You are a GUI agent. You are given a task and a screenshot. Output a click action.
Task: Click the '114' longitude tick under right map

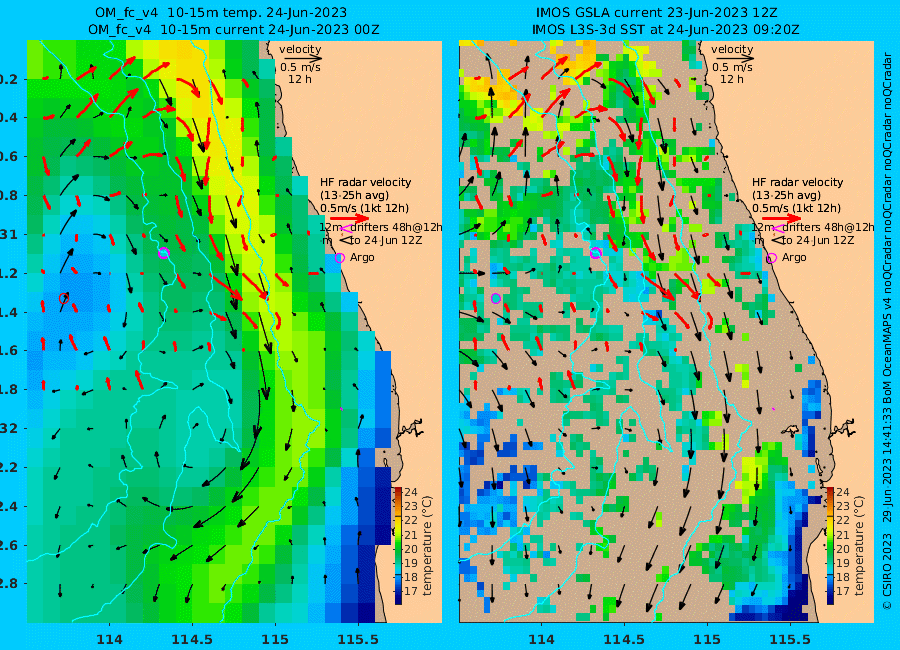pyautogui.click(x=541, y=639)
